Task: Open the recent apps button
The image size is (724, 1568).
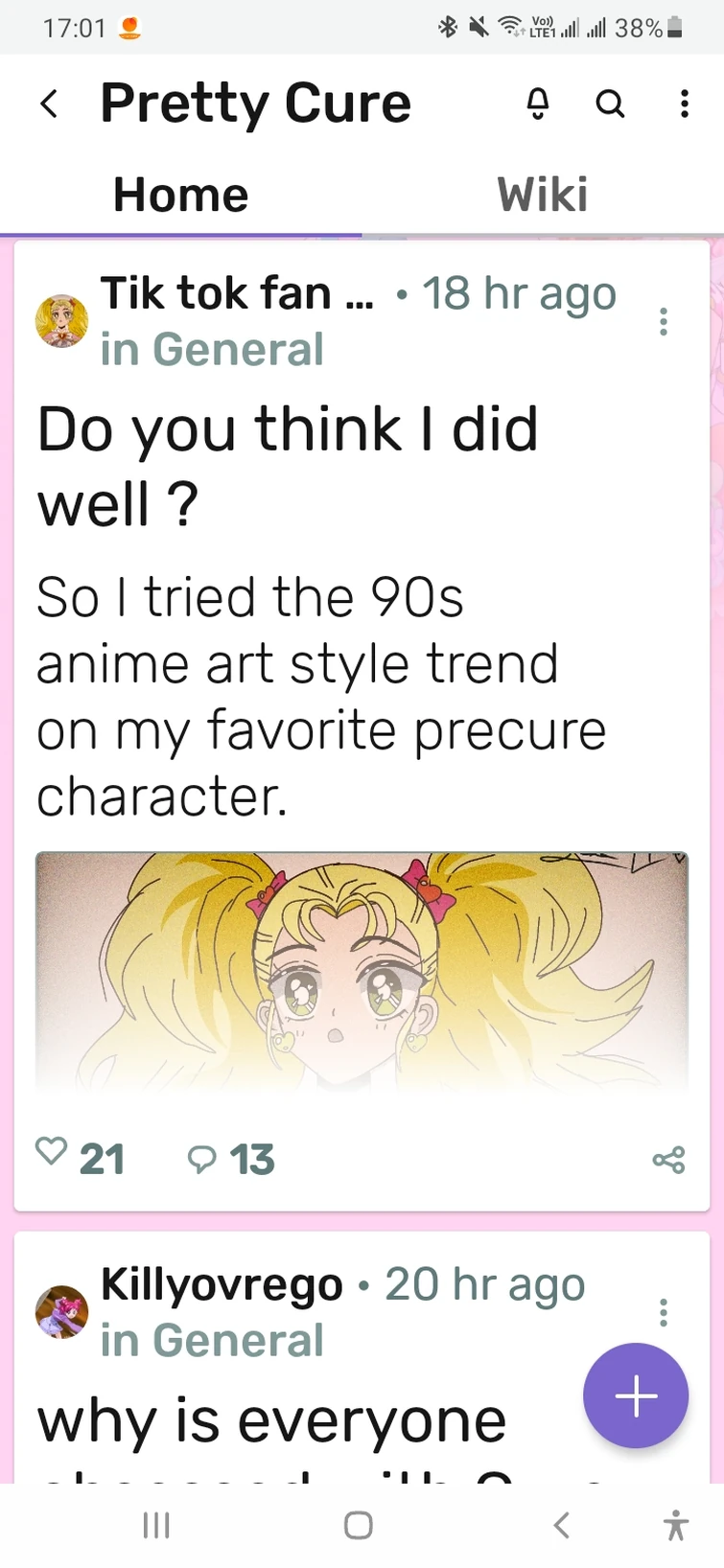Action: point(156,1524)
